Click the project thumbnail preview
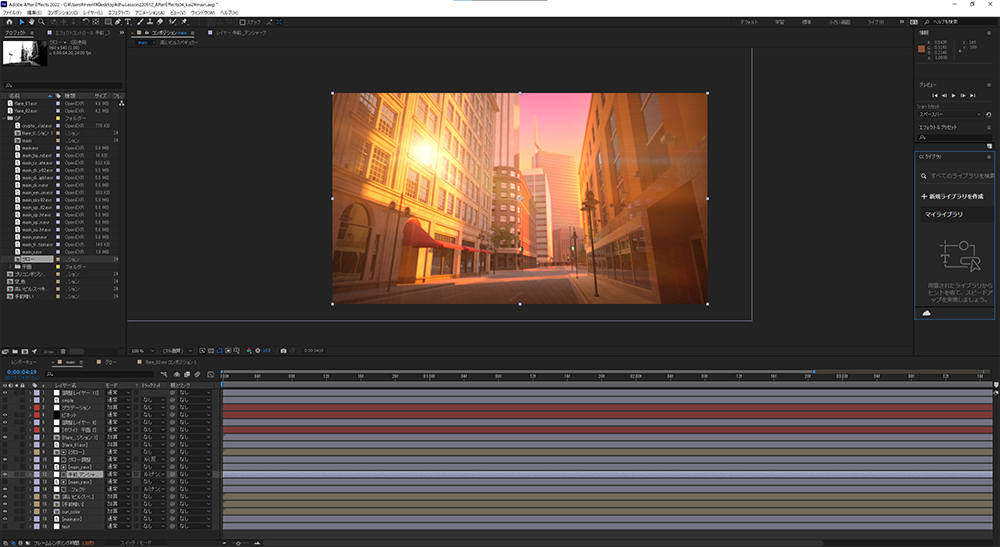 (24, 53)
